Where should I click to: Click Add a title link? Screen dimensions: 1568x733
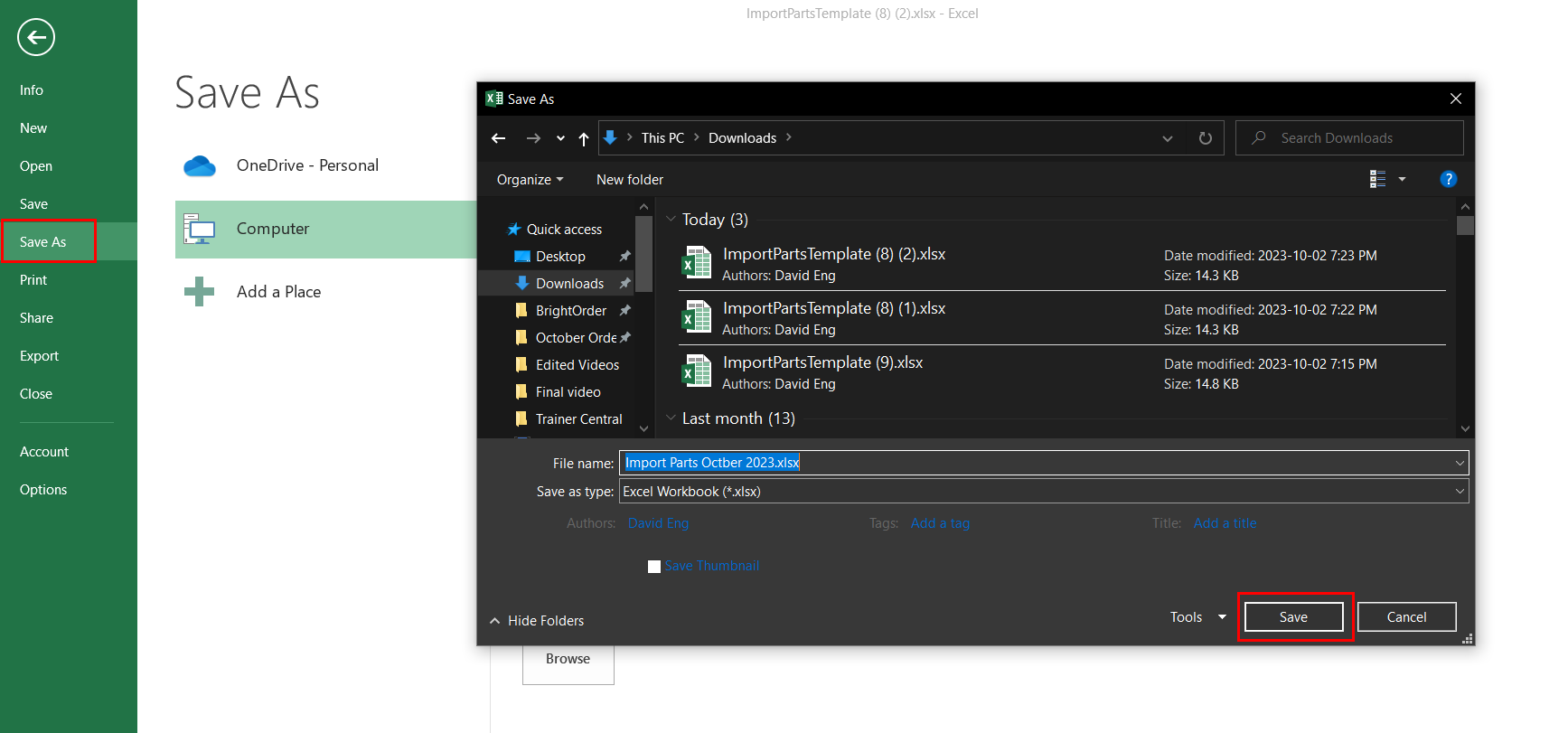pos(1225,523)
